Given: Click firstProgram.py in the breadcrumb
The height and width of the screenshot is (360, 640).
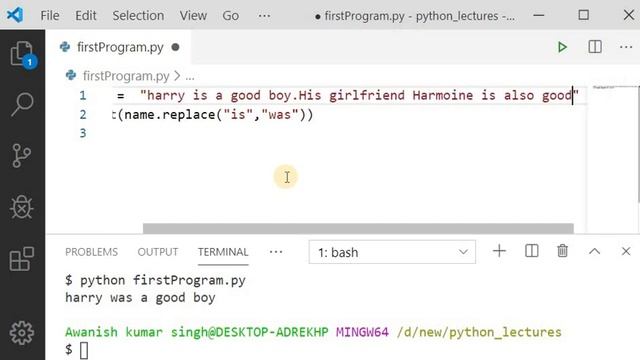Looking at the screenshot, I should click(x=126, y=76).
